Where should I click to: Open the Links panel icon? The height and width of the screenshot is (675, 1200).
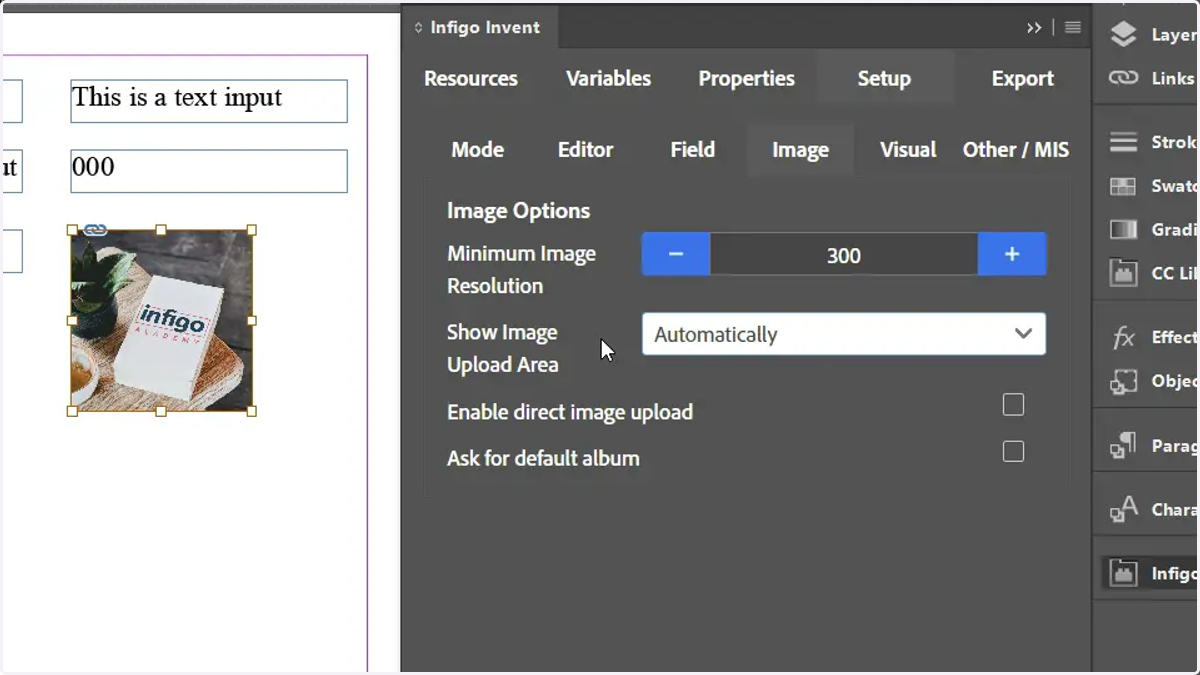1124,78
